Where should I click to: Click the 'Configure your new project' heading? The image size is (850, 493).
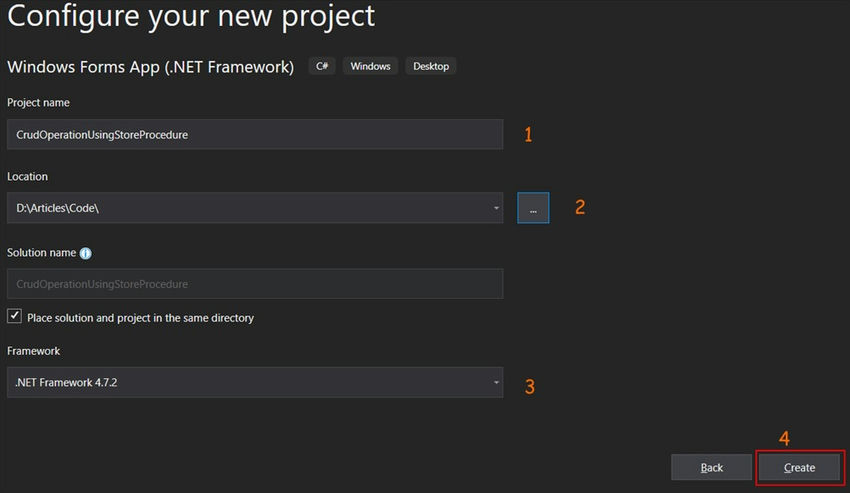pos(192,17)
